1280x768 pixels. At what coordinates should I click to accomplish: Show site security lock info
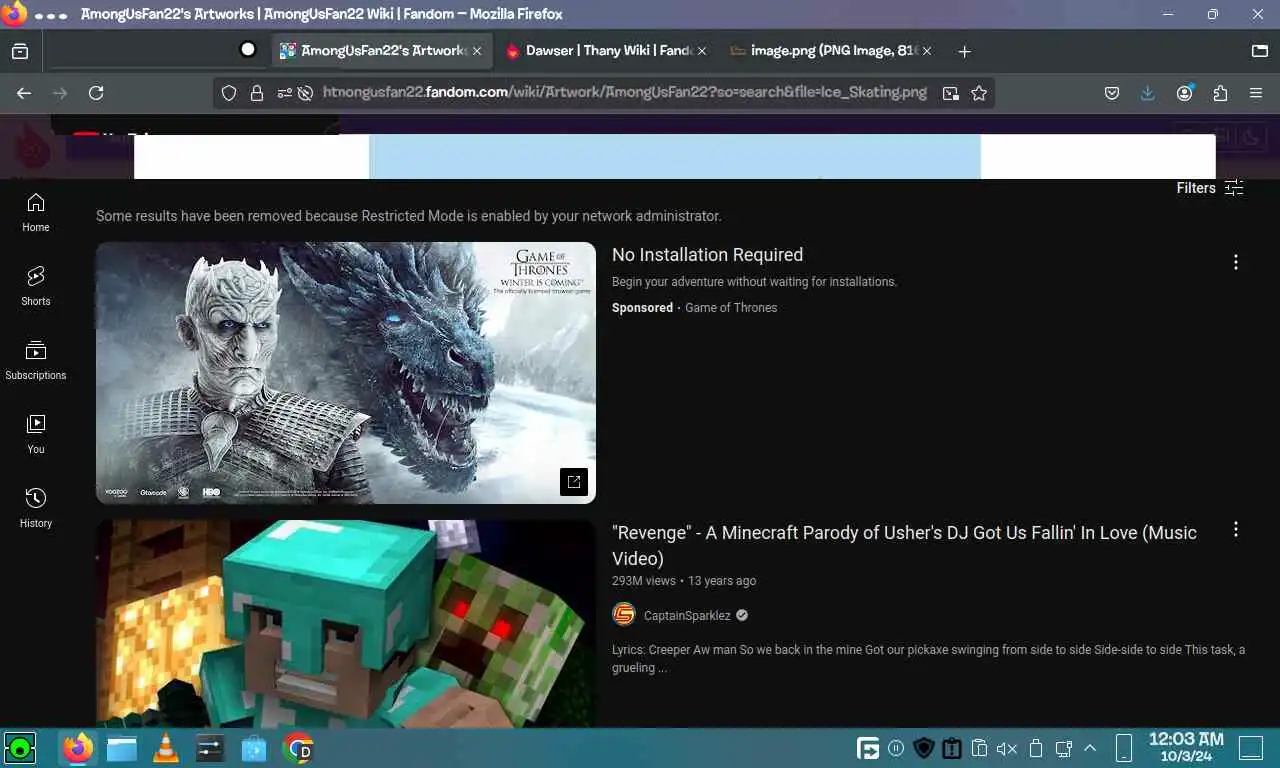click(257, 93)
